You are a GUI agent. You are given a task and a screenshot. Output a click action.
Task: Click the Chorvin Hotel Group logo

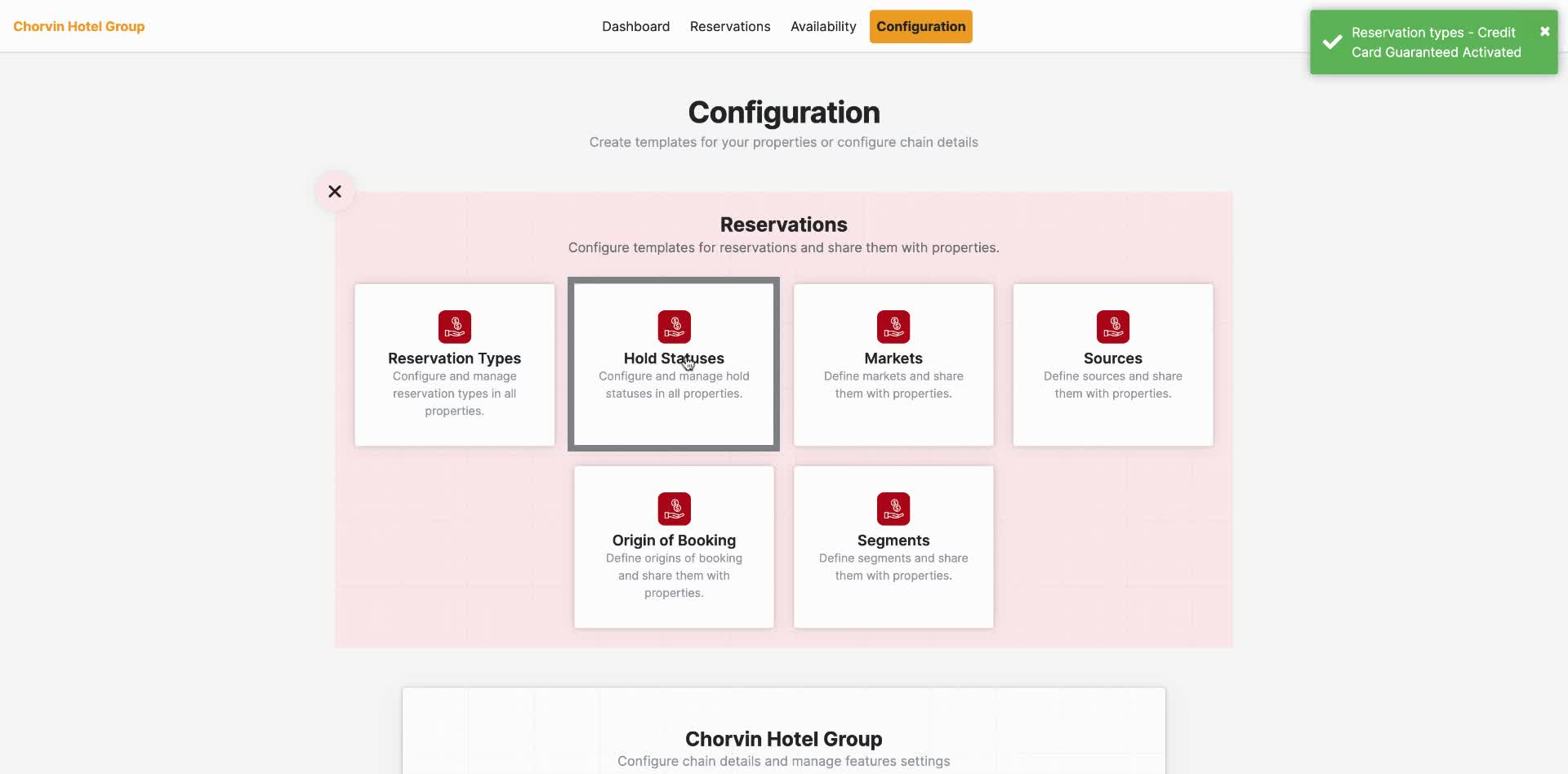pos(78,26)
